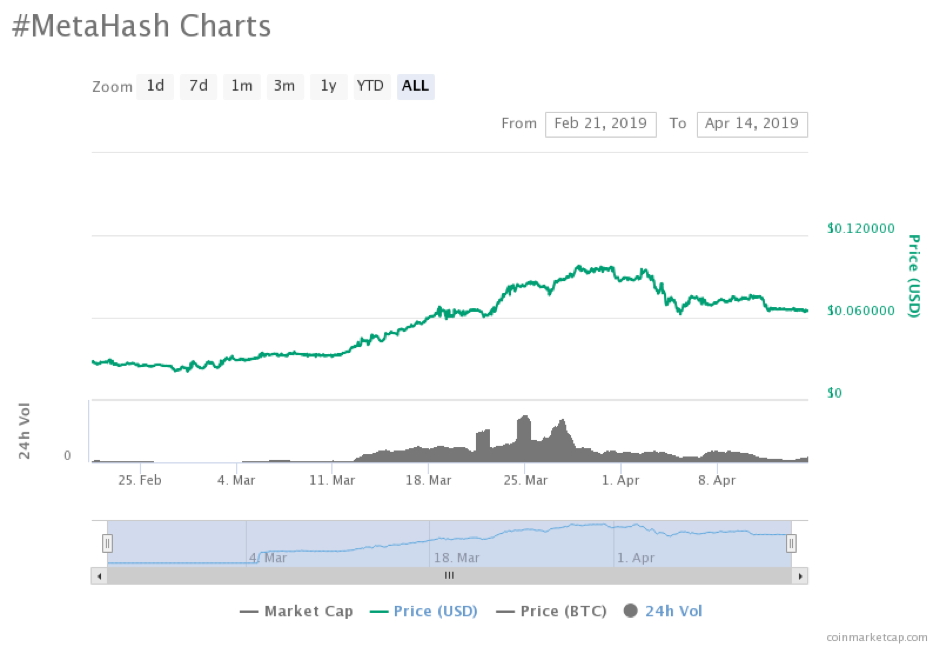
Task: Select the YTD zoom range
Action: pyautogui.click(x=372, y=86)
